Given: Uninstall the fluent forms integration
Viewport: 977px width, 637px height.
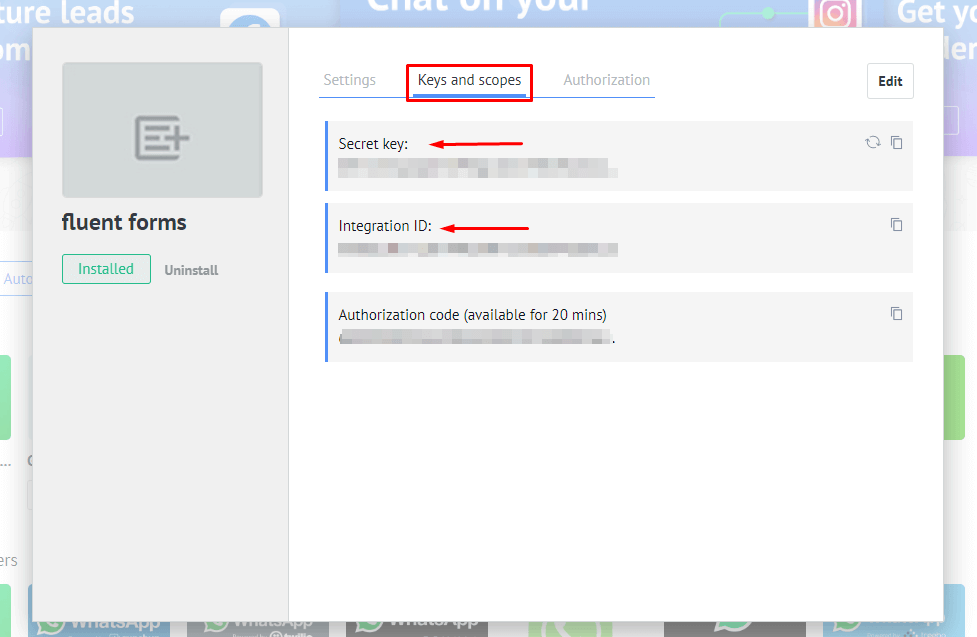Looking at the screenshot, I should pyautogui.click(x=191, y=270).
